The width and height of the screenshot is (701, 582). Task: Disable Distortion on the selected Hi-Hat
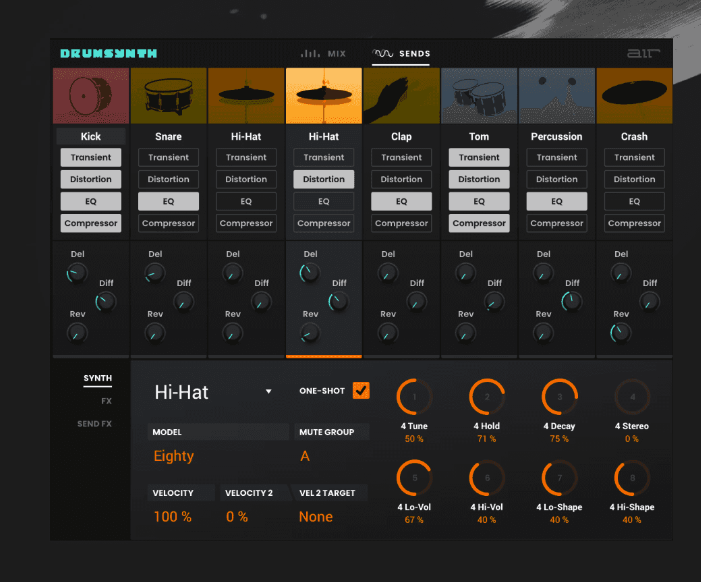click(324, 179)
